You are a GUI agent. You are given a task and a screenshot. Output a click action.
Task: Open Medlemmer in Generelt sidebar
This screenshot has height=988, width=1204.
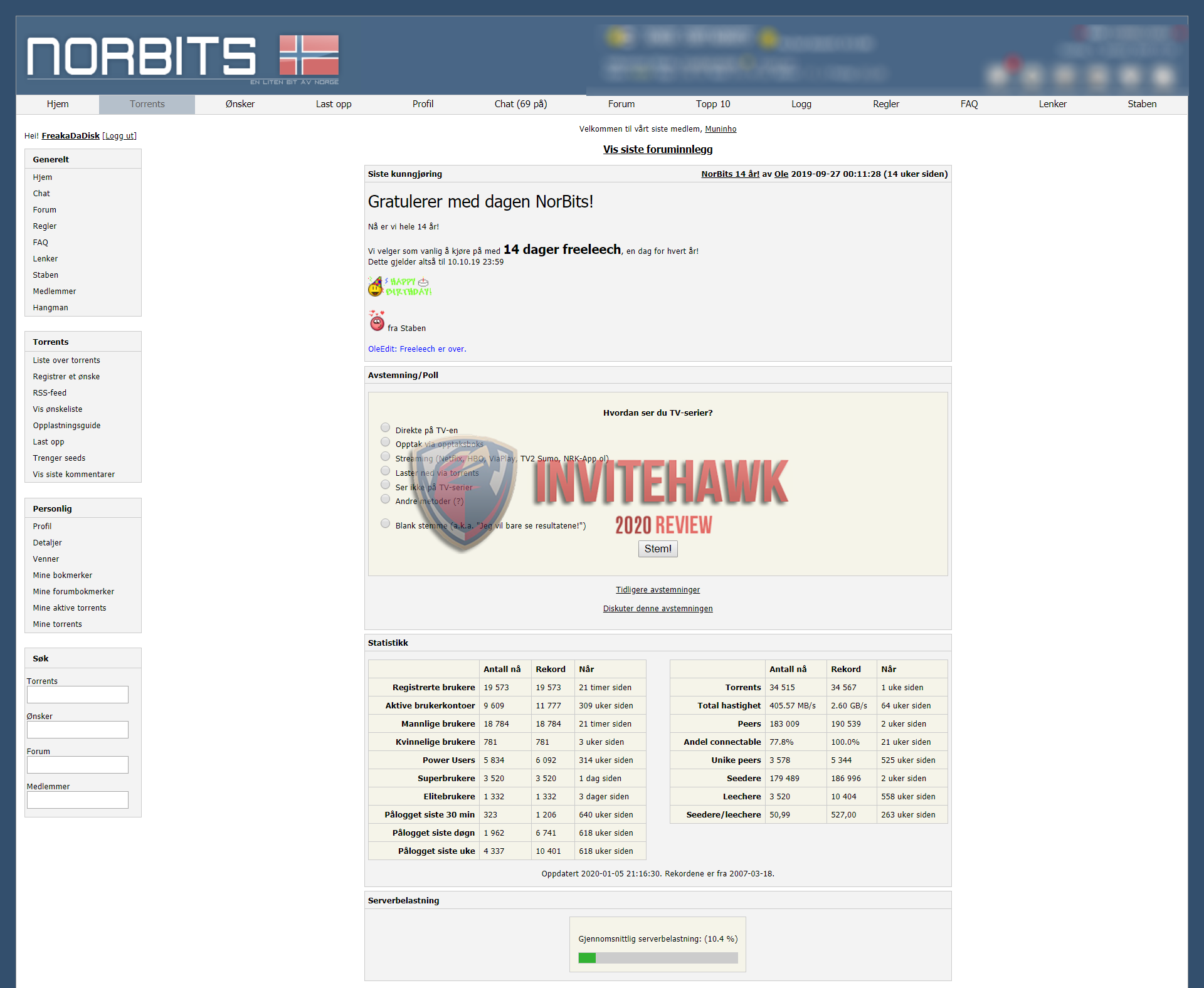[55, 292]
